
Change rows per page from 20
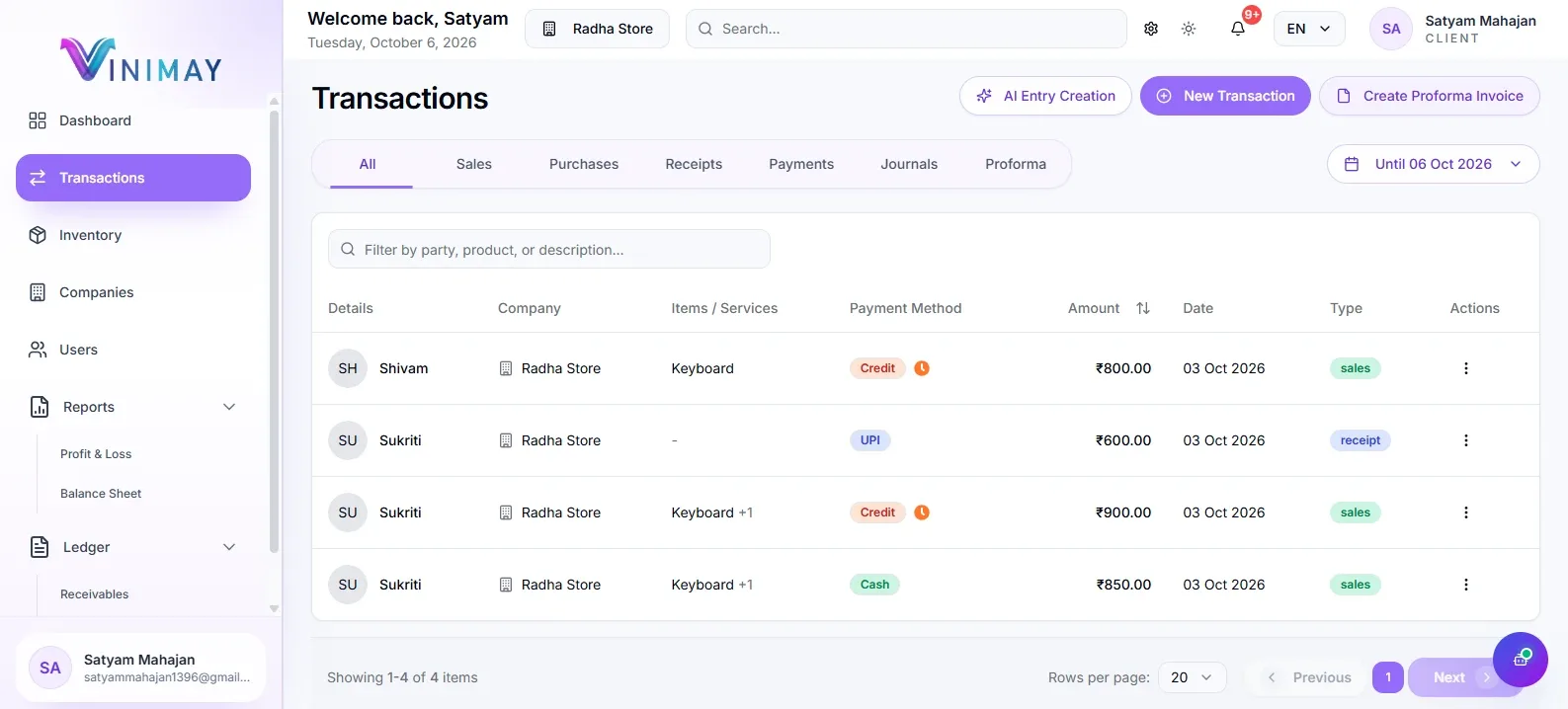1192,677
